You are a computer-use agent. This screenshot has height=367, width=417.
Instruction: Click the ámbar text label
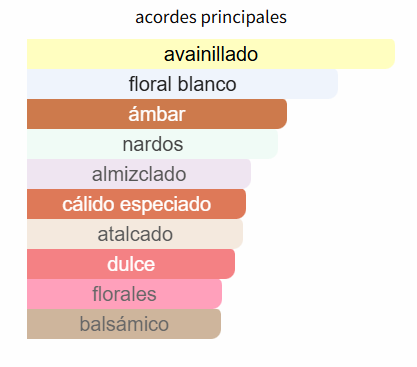157,114
